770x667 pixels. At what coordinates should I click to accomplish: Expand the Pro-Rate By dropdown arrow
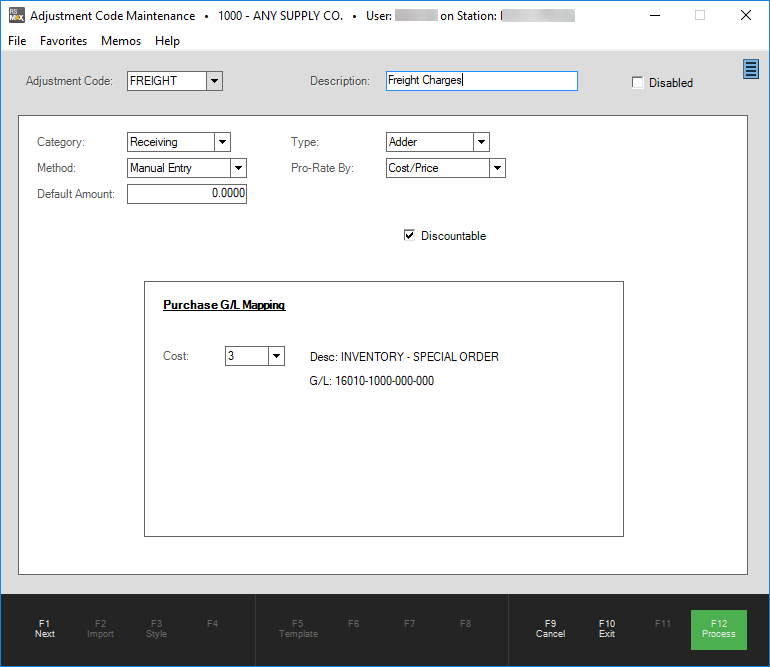pos(497,168)
